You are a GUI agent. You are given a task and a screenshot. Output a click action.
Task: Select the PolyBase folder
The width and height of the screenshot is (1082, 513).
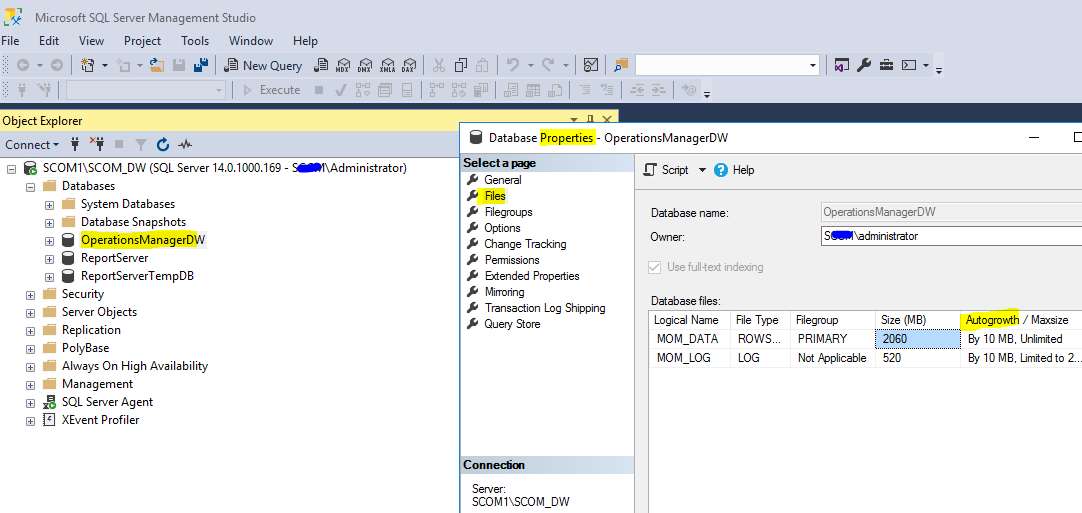click(x=85, y=348)
